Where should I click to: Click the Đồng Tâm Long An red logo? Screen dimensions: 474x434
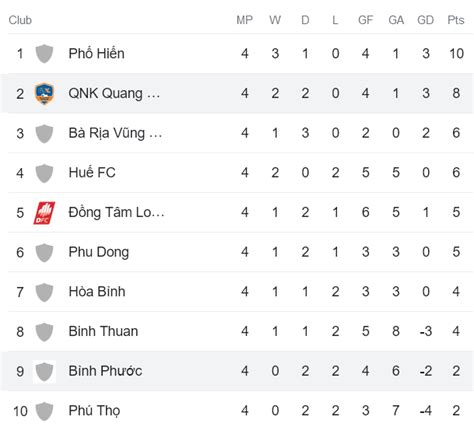pyautogui.click(x=44, y=213)
